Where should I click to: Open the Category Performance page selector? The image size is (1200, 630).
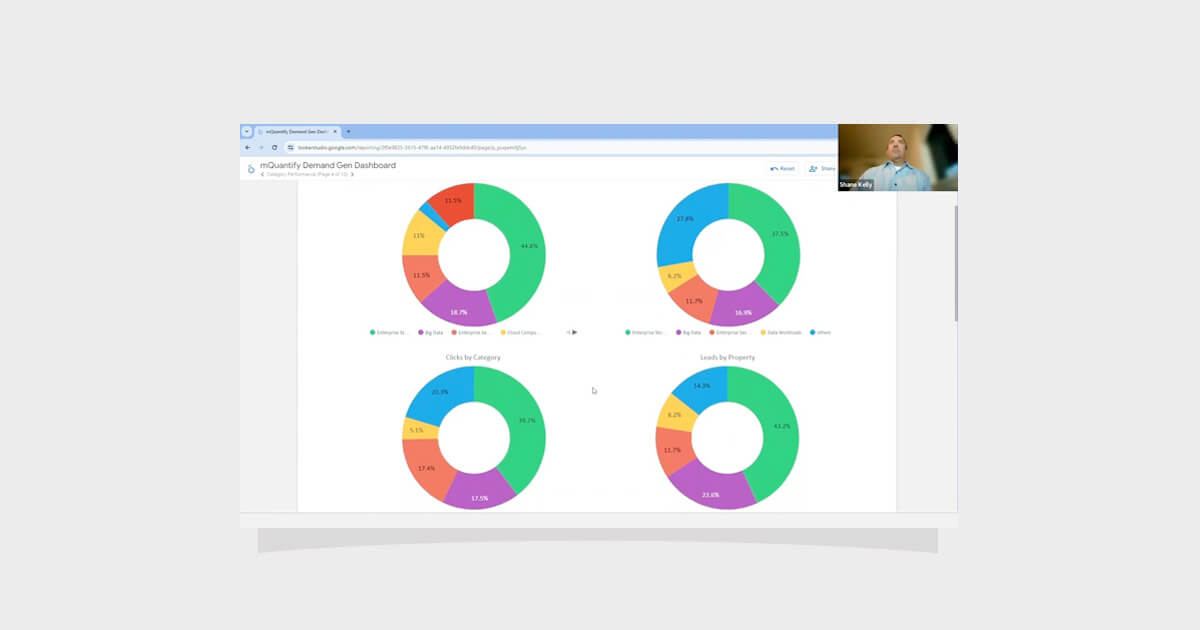click(307, 175)
